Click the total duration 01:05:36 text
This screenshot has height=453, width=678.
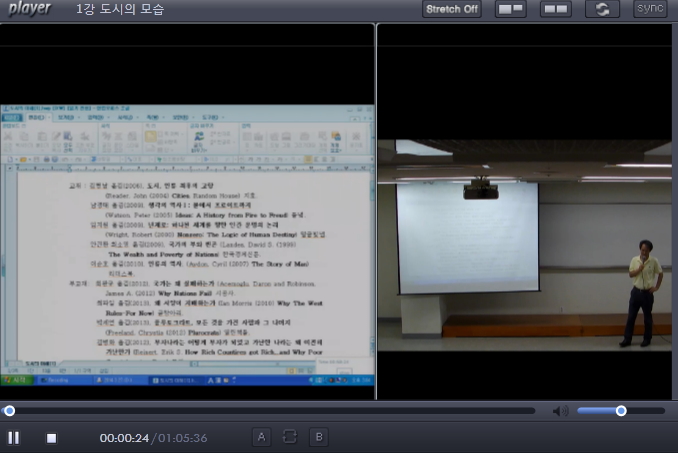pyautogui.click(x=181, y=438)
